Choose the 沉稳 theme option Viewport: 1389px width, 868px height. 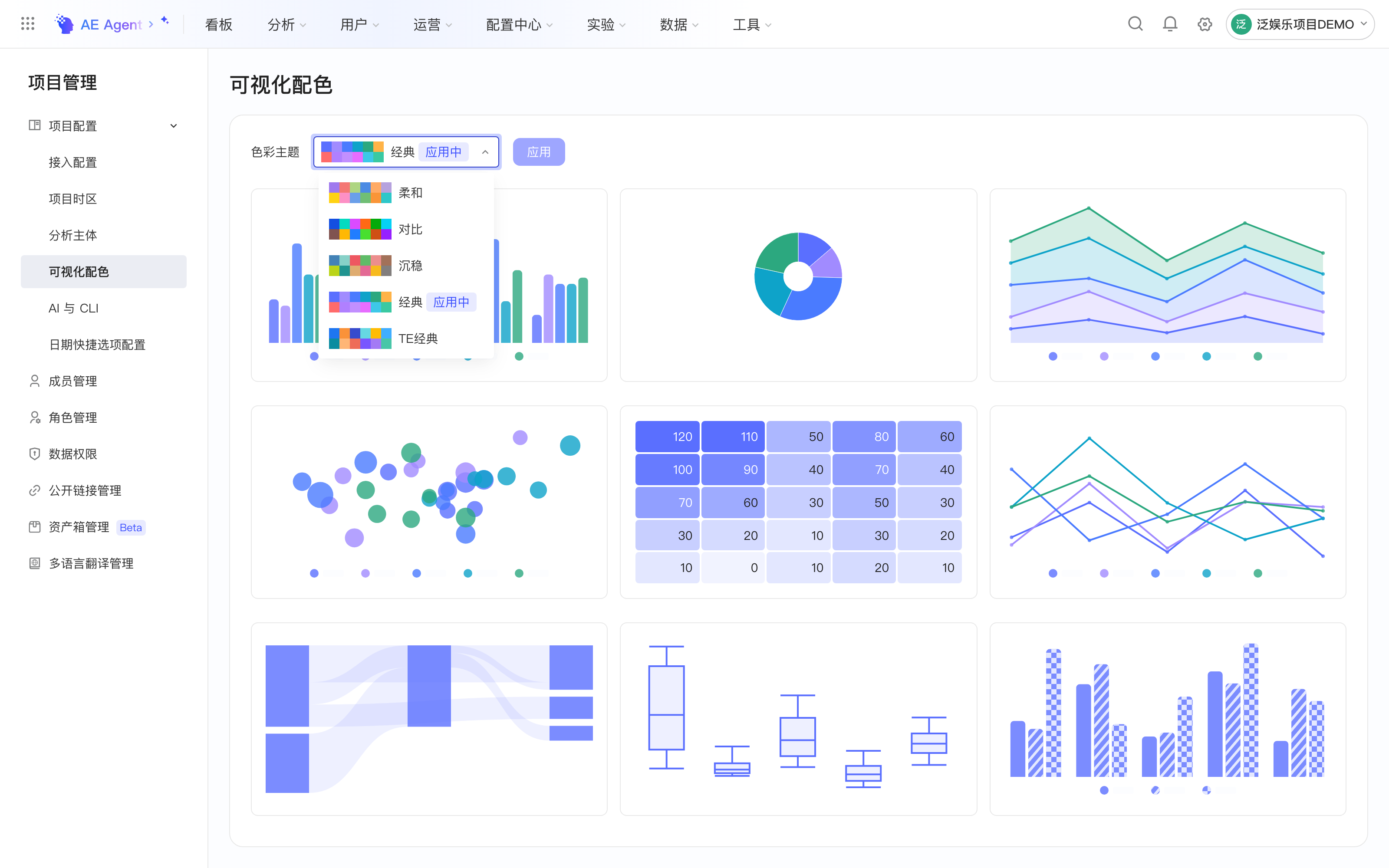(x=406, y=266)
